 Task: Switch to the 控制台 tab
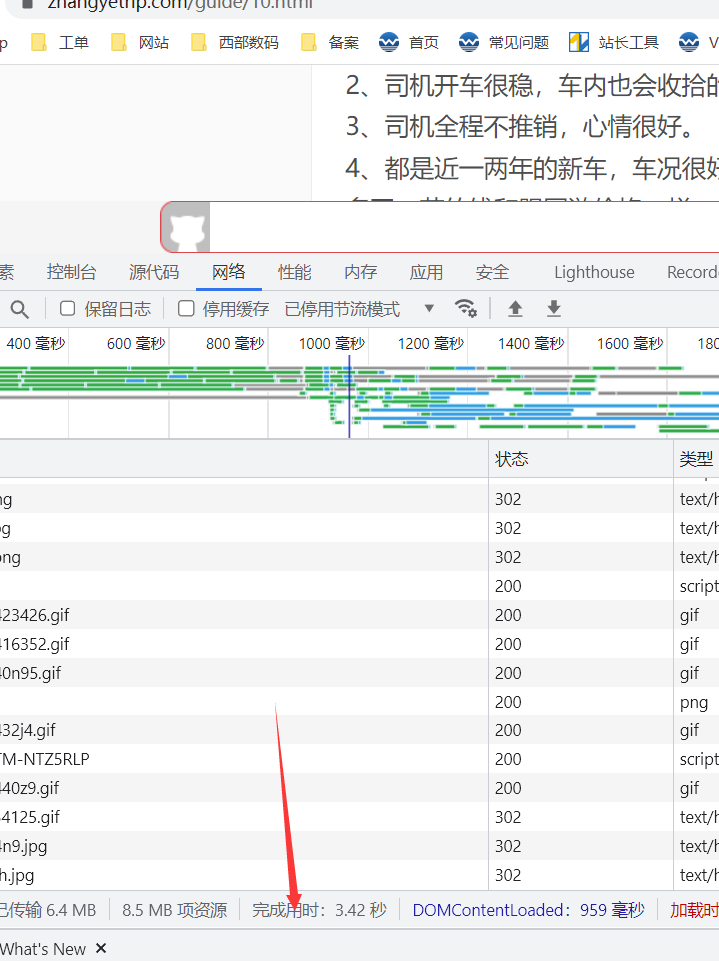pos(71,272)
